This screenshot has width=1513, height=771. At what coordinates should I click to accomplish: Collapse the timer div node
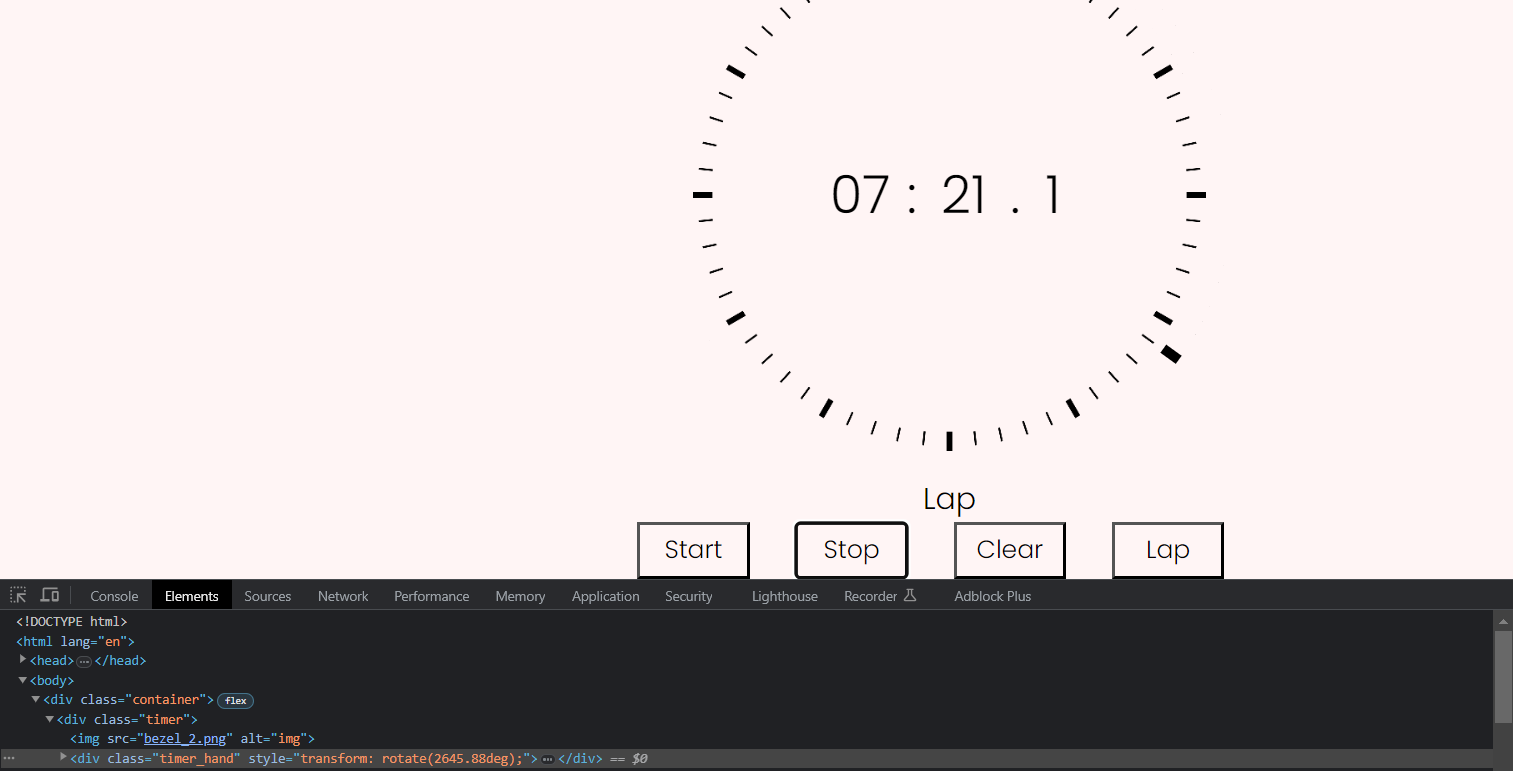point(50,719)
